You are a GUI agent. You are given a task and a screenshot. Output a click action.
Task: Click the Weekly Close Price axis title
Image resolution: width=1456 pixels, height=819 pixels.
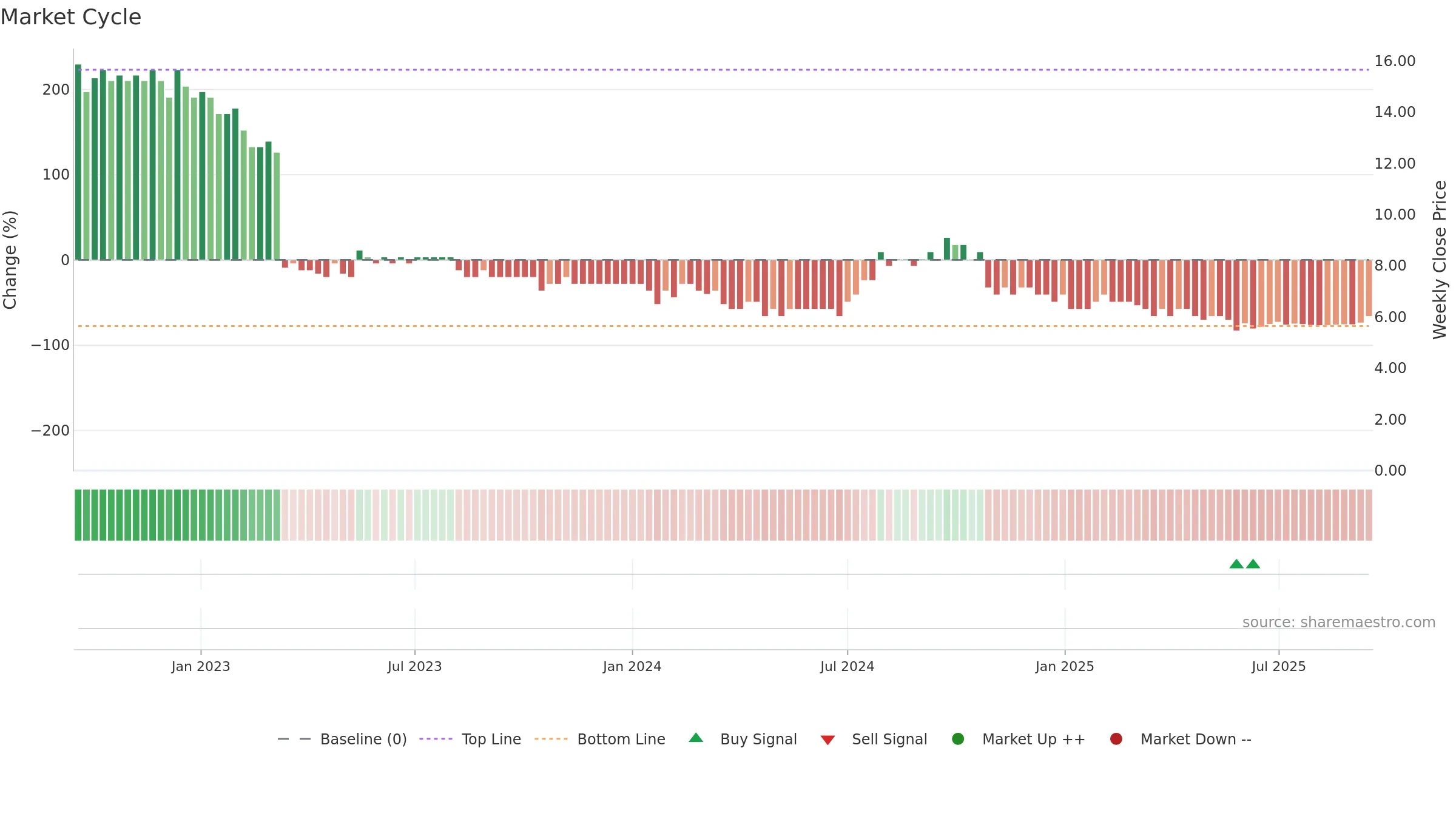click(1440, 260)
